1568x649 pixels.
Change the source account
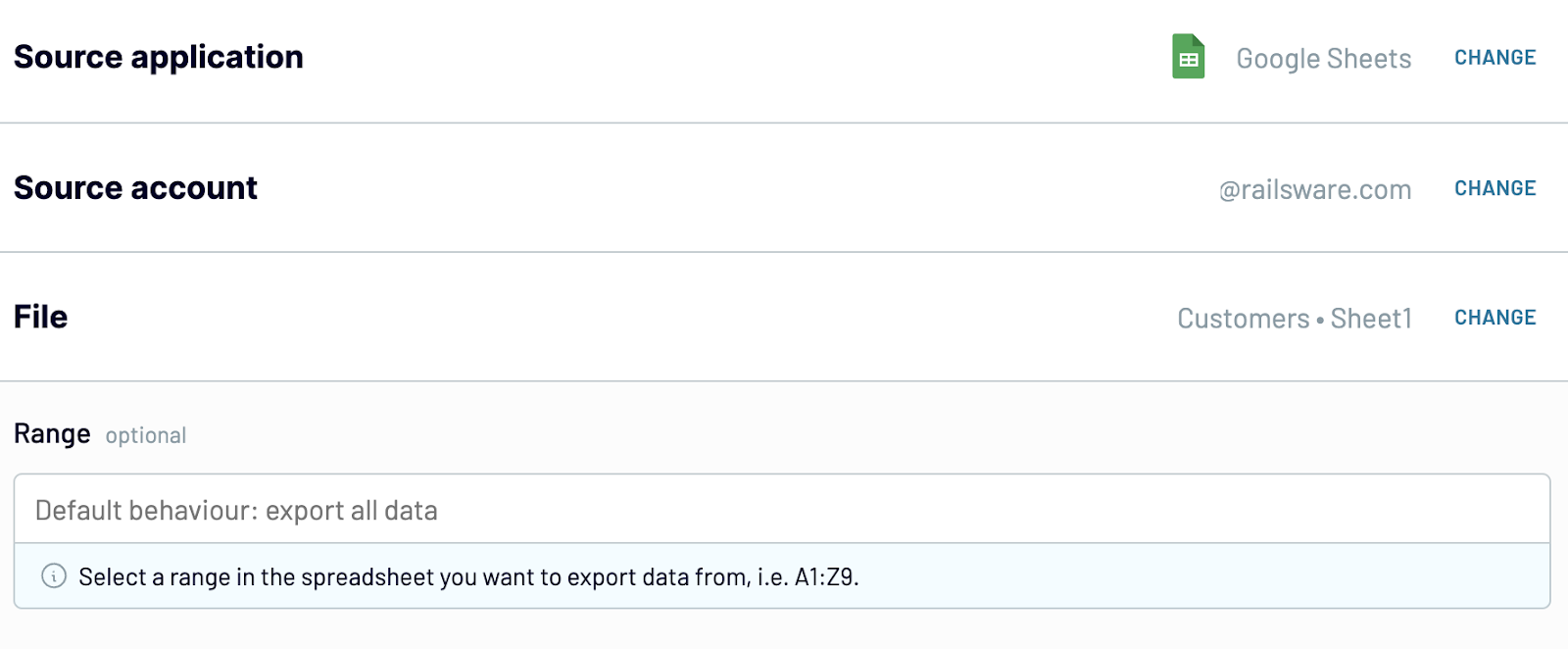[1494, 187]
